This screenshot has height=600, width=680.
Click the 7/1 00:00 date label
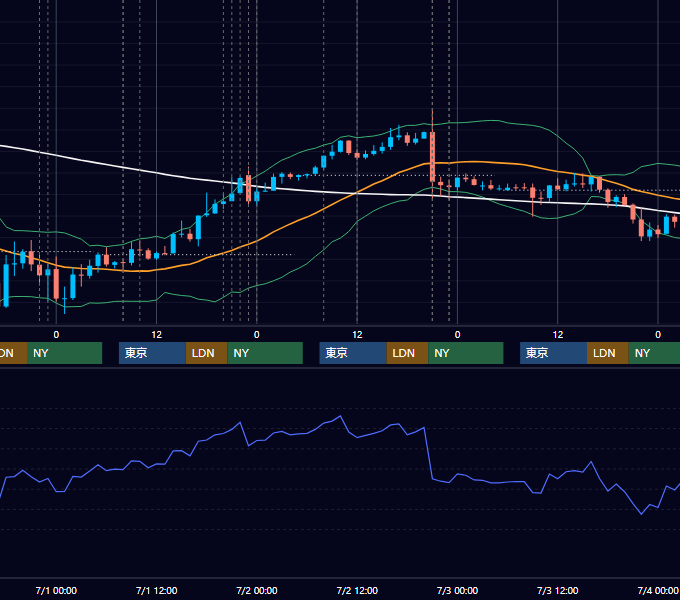coord(56,590)
